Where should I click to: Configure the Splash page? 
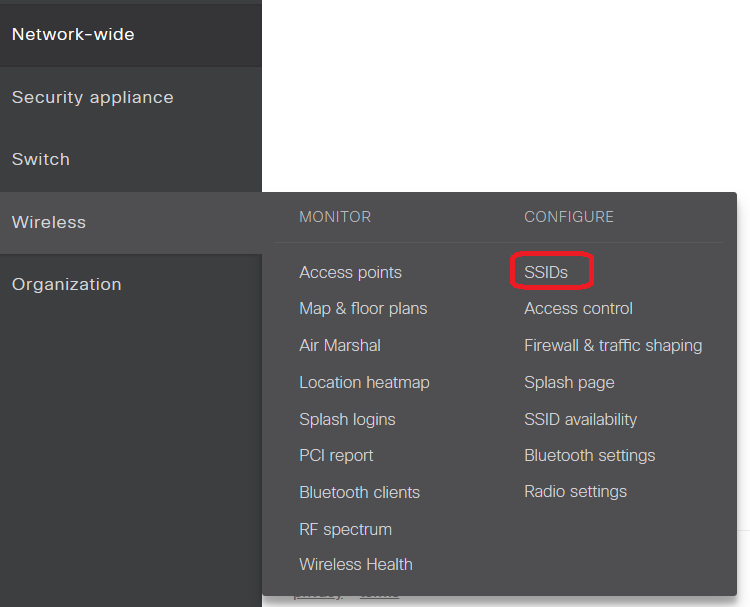(569, 382)
